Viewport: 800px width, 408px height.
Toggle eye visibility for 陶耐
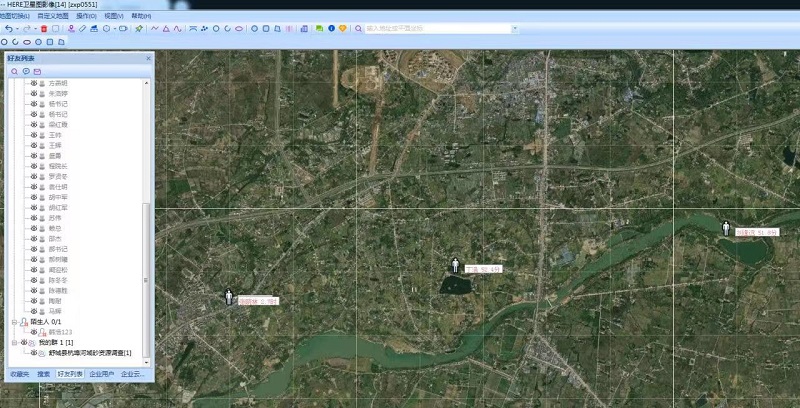pos(33,300)
